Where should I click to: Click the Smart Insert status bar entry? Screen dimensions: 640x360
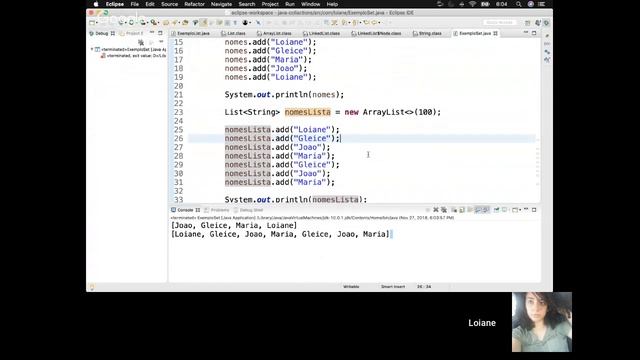click(393, 287)
